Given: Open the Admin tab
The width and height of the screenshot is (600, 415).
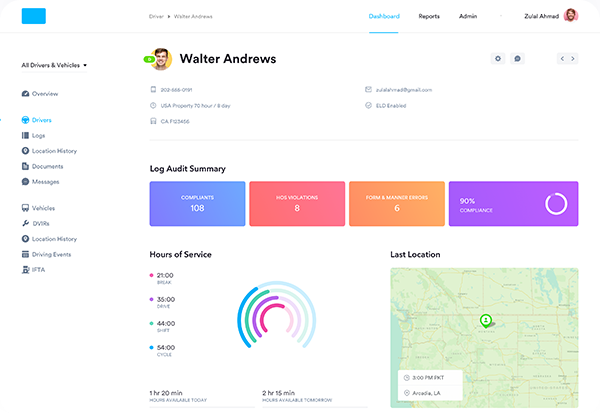Looking at the screenshot, I should [x=468, y=17].
